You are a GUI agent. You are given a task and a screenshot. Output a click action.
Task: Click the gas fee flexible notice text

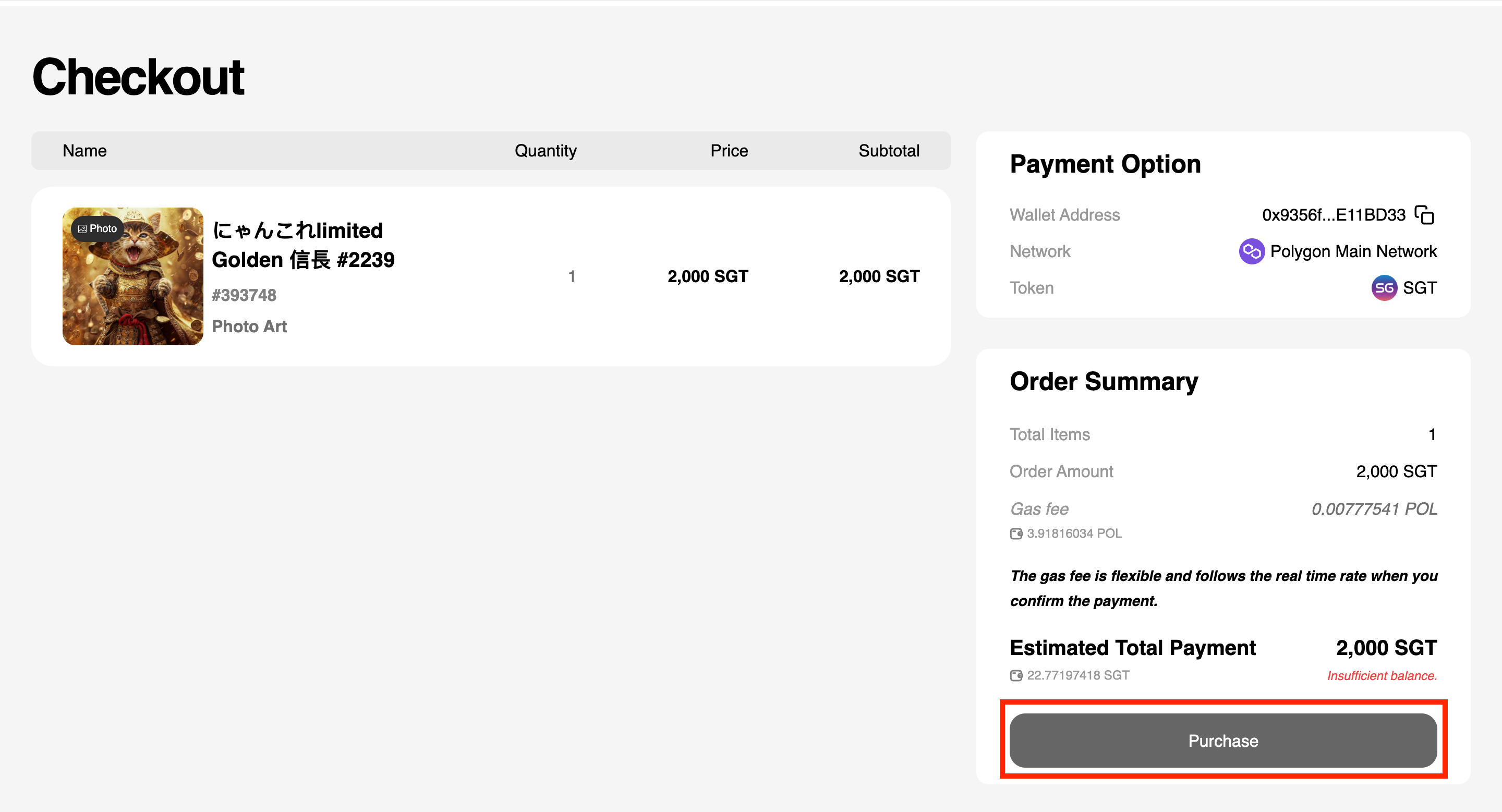click(1224, 588)
